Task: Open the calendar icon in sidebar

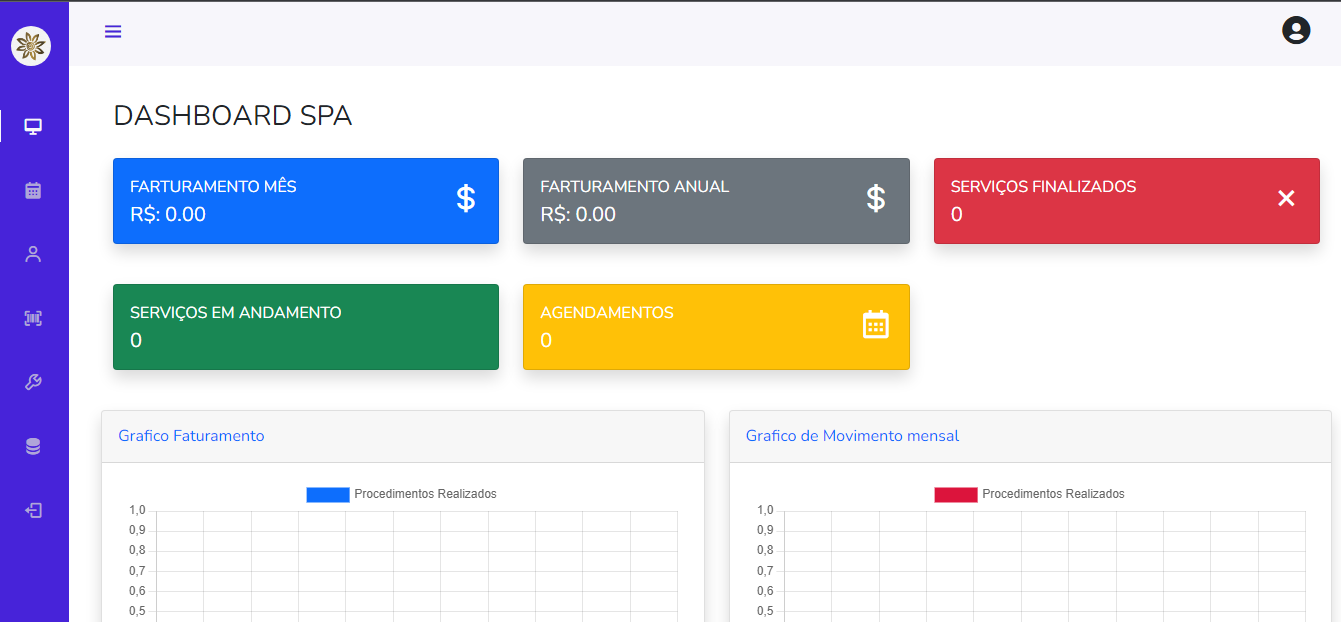Action: pyautogui.click(x=33, y=190)
